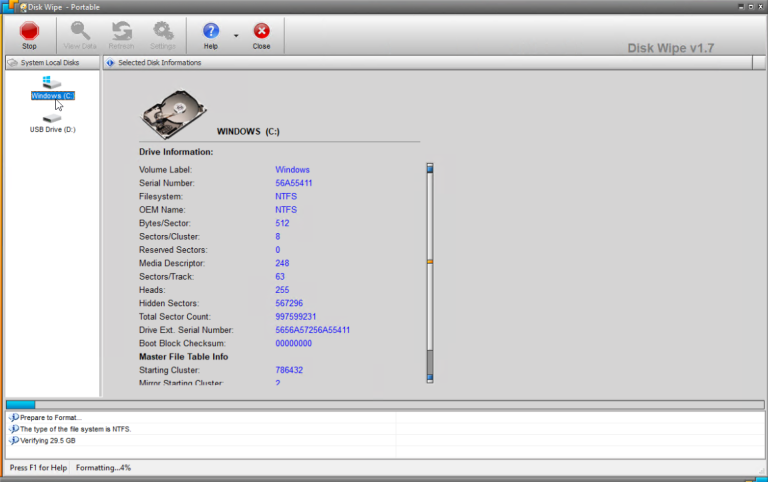768x482 pixels.
Task: Click the OEM Name label
Action: tap(162, 210)
